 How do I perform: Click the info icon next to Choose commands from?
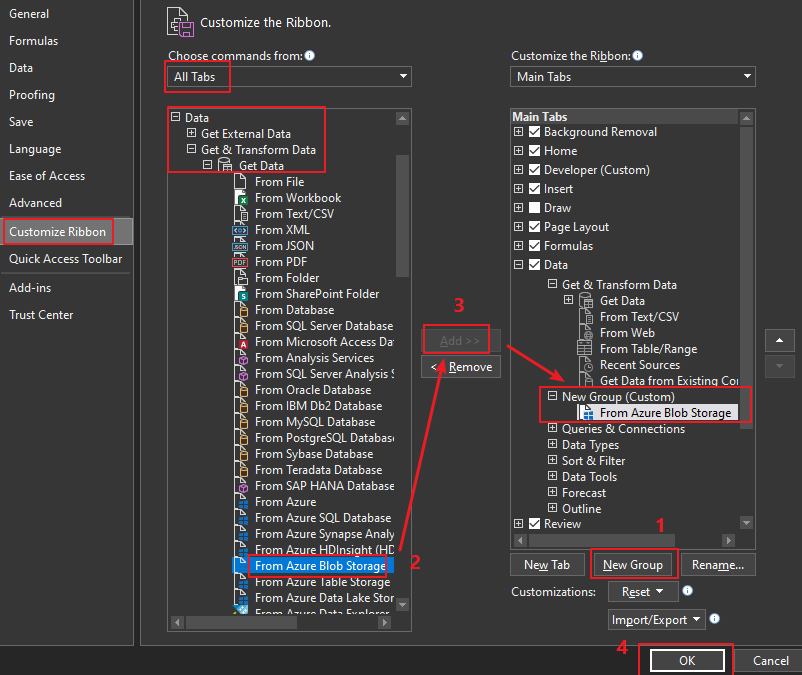(x=309, y=56)
